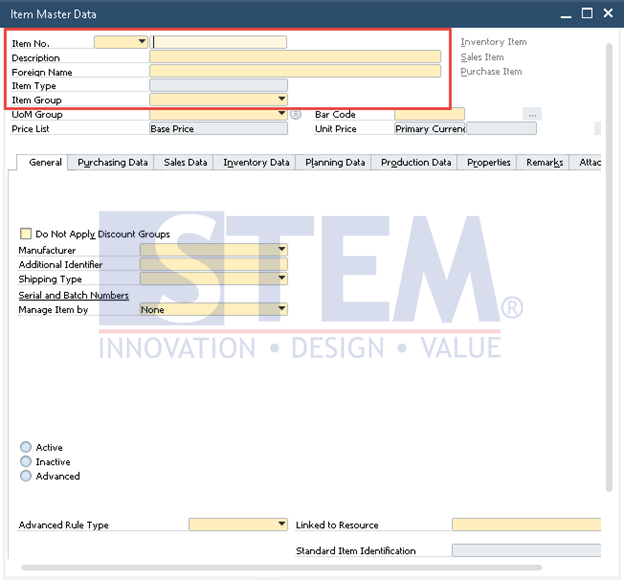This screenshot has width=624, height=581.
Task: Click the Unit Price amount field
Action: [501, 129]
